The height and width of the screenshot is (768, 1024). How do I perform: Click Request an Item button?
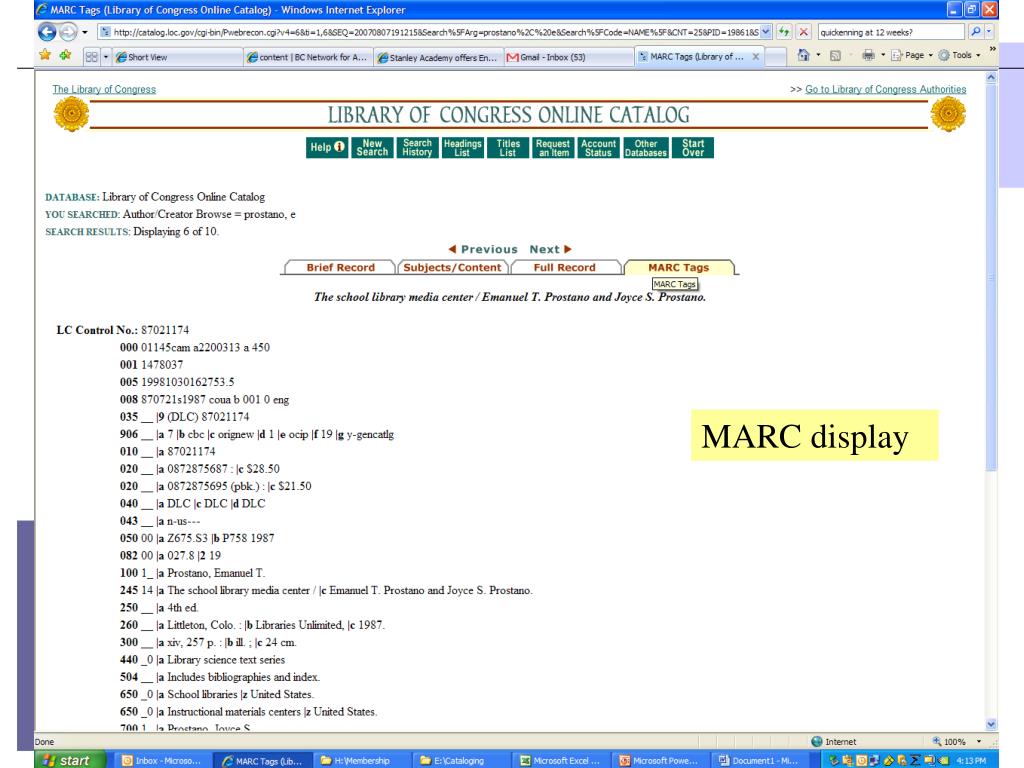pos(553,148)
